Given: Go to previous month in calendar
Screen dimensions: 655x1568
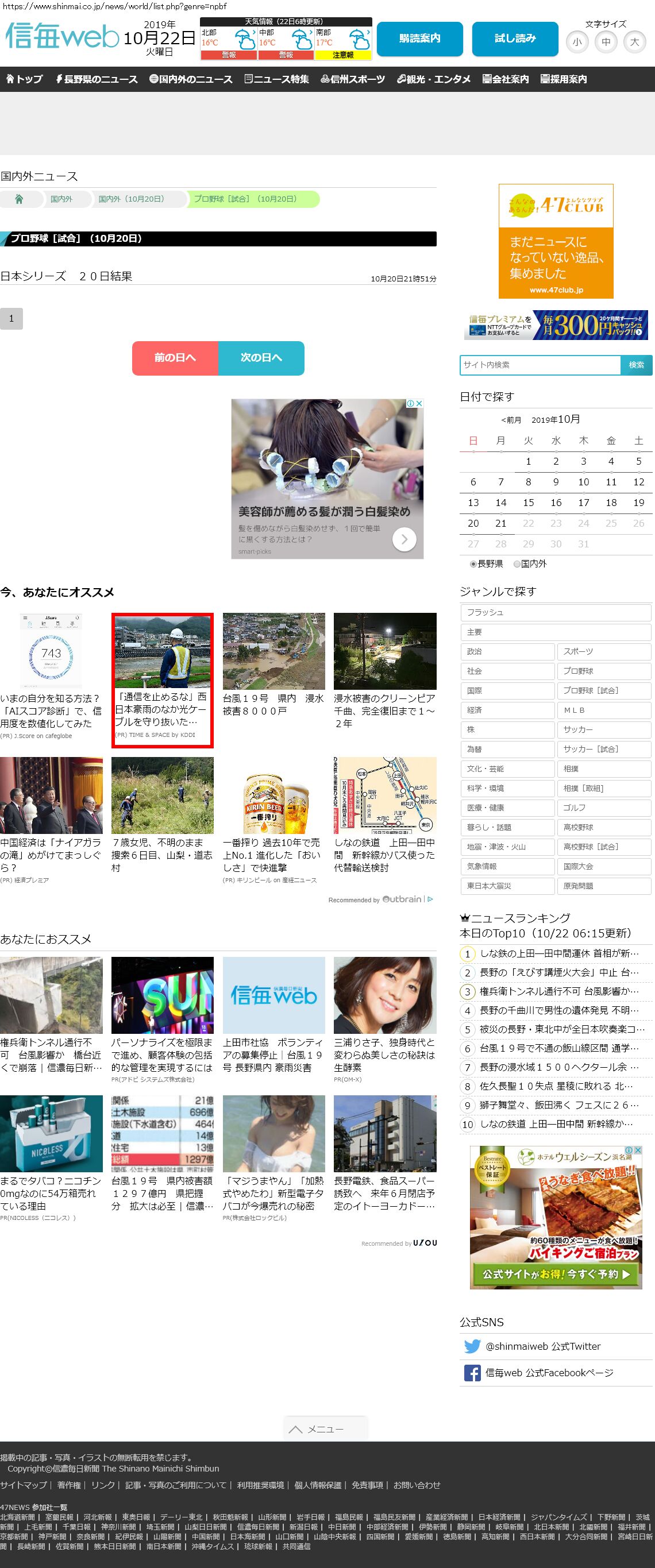Looking at the screenshot, I should (511, 420).
